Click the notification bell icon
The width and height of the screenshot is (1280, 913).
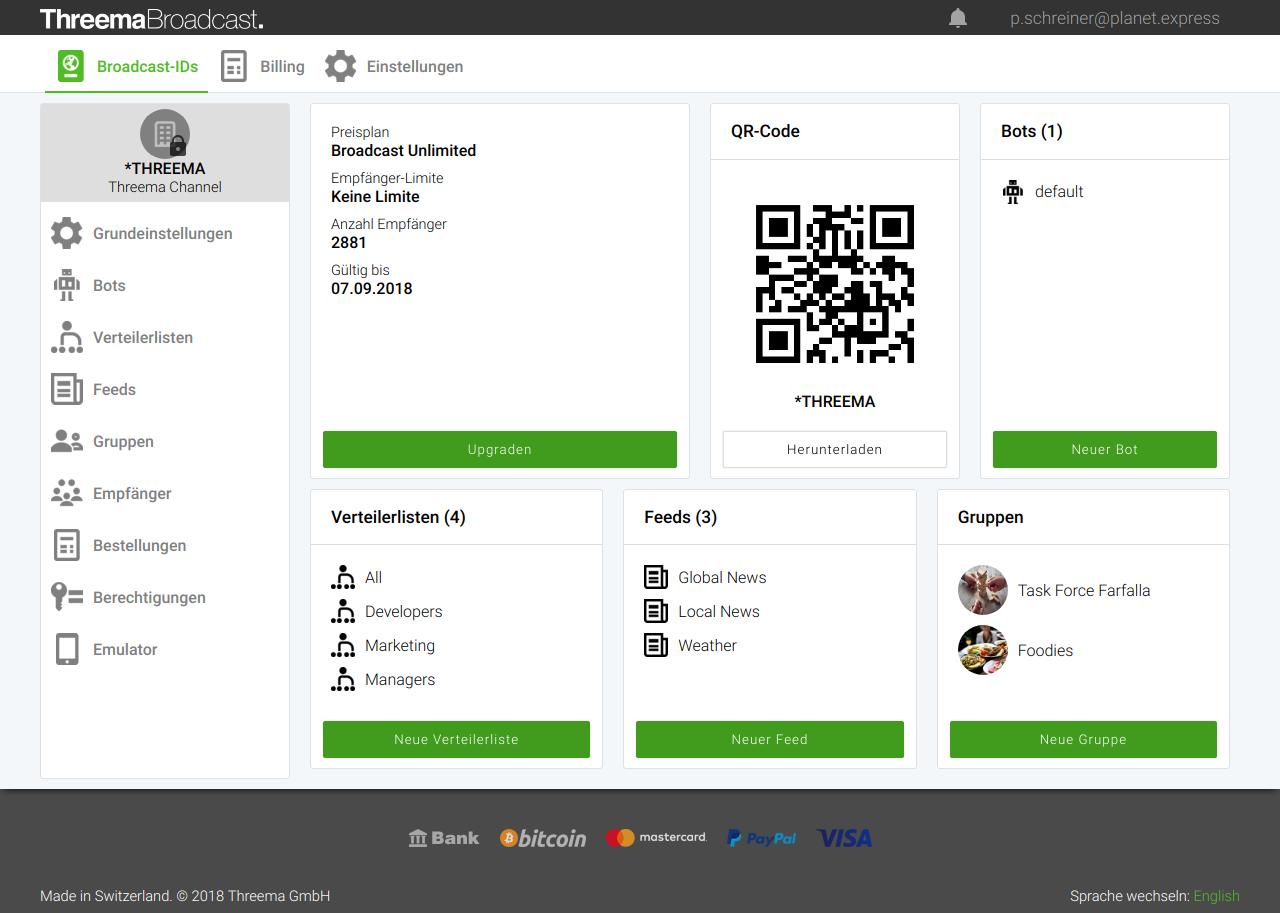[958, 18]
